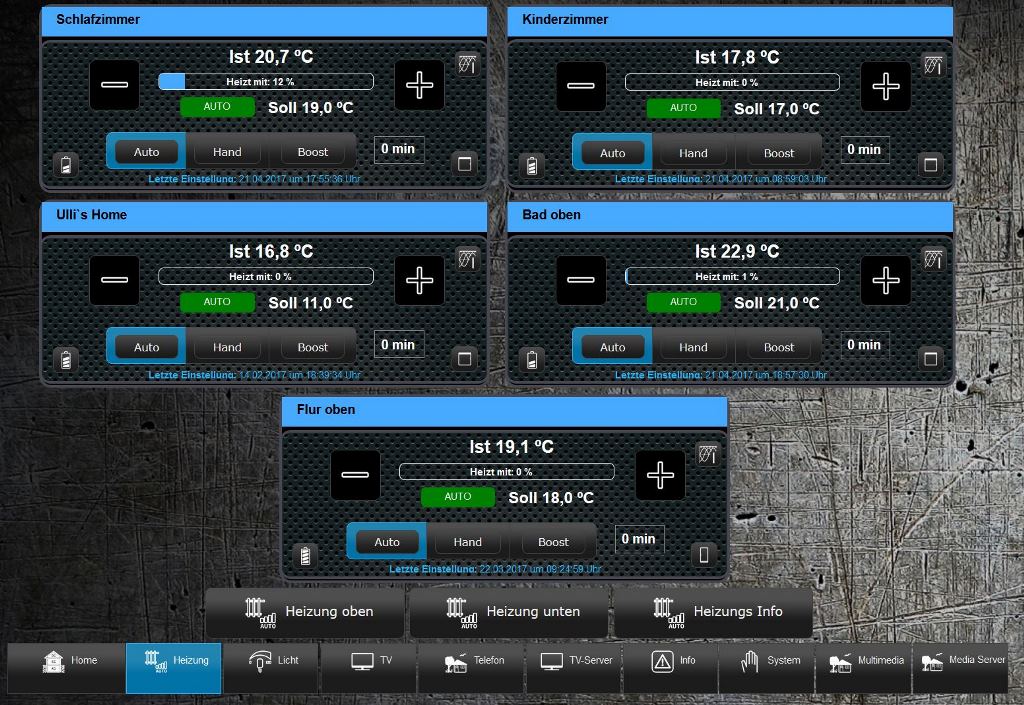Click Flur oben '0 min' boost timer field

pos(639,539)
